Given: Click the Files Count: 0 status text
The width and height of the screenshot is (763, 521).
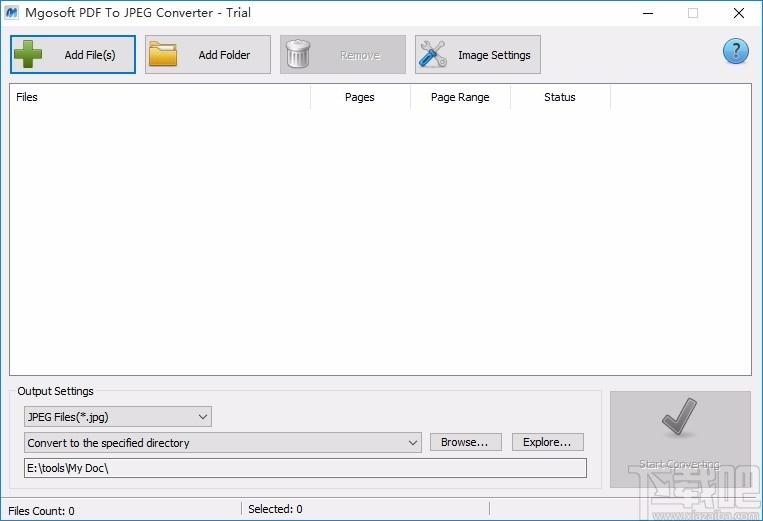Looking at the screenshot, I should point(41,511).
